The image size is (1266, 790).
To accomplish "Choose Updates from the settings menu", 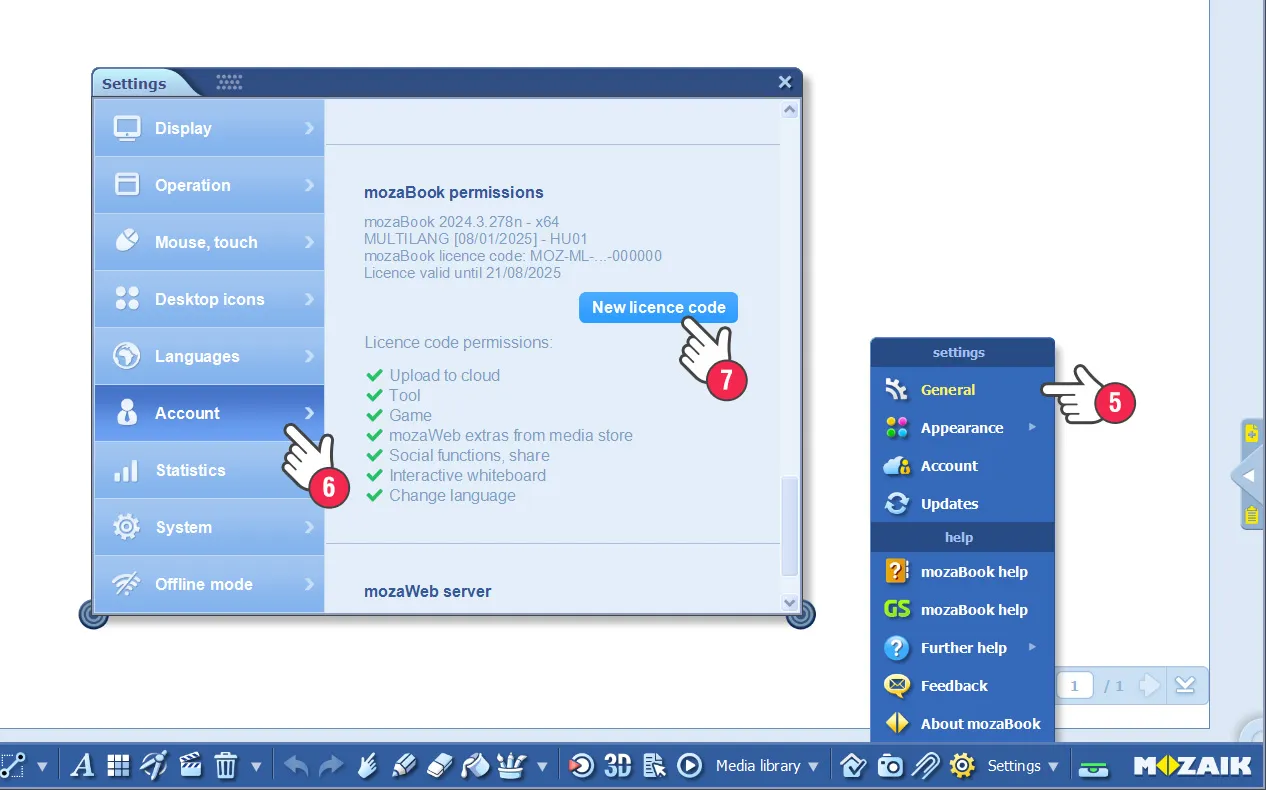I will (949, 504).
